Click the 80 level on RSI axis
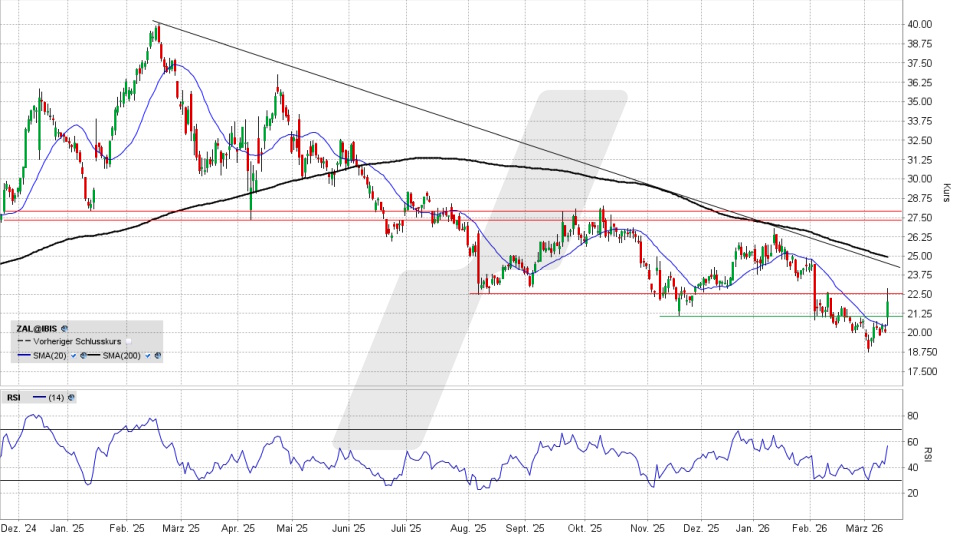Screen dimensions: 960x540 coord(912,415)
